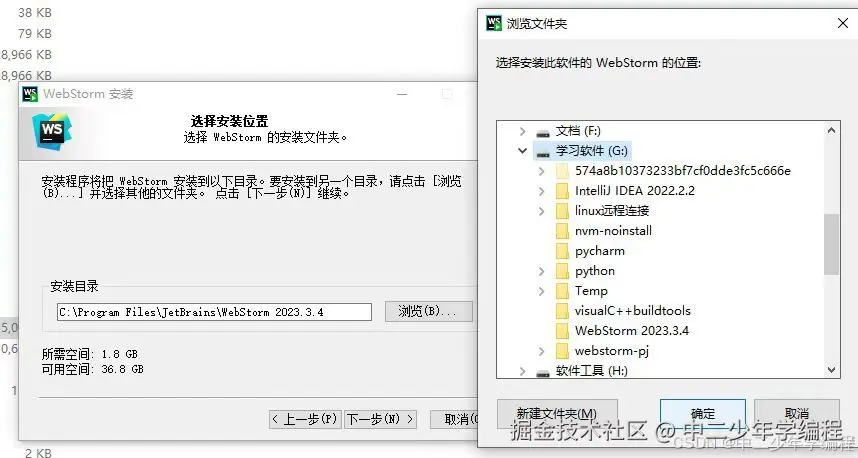Viewport: 858px width, 458px height.
Task: Click folder icon of webstorm-pj
Action: click(563, 351)
